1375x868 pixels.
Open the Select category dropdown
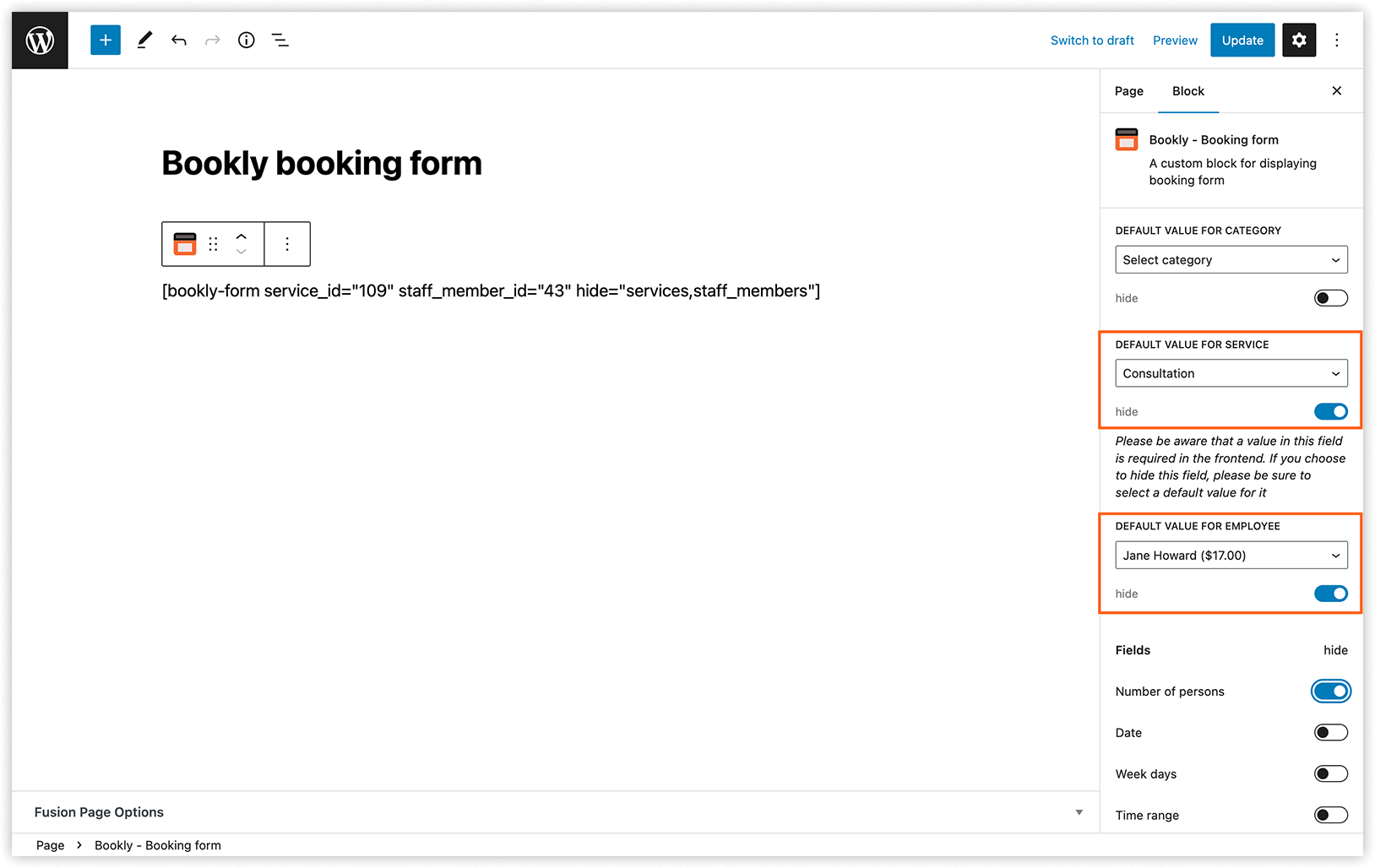tap(1231, 260)
